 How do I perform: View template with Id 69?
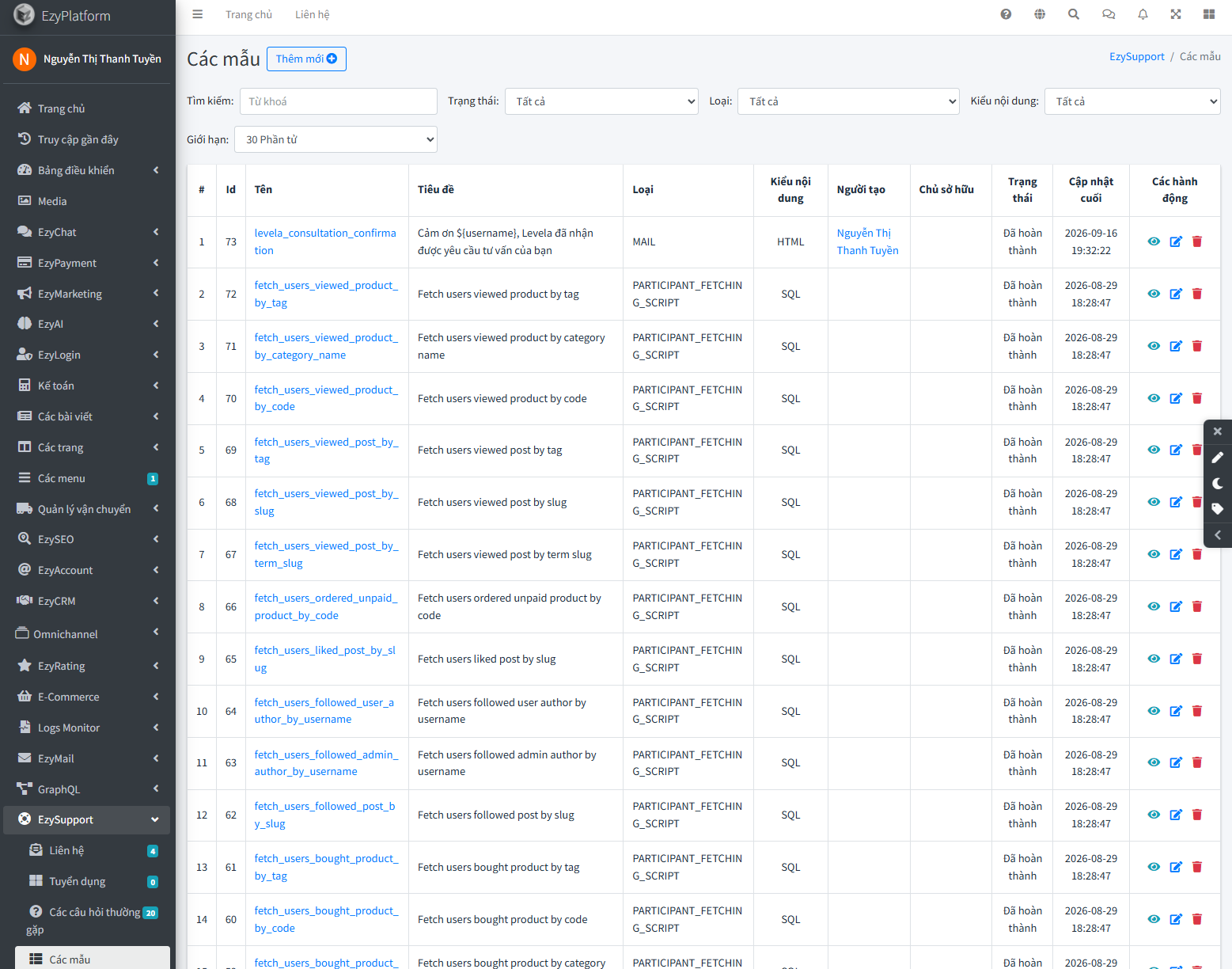tap(1154, 450)
